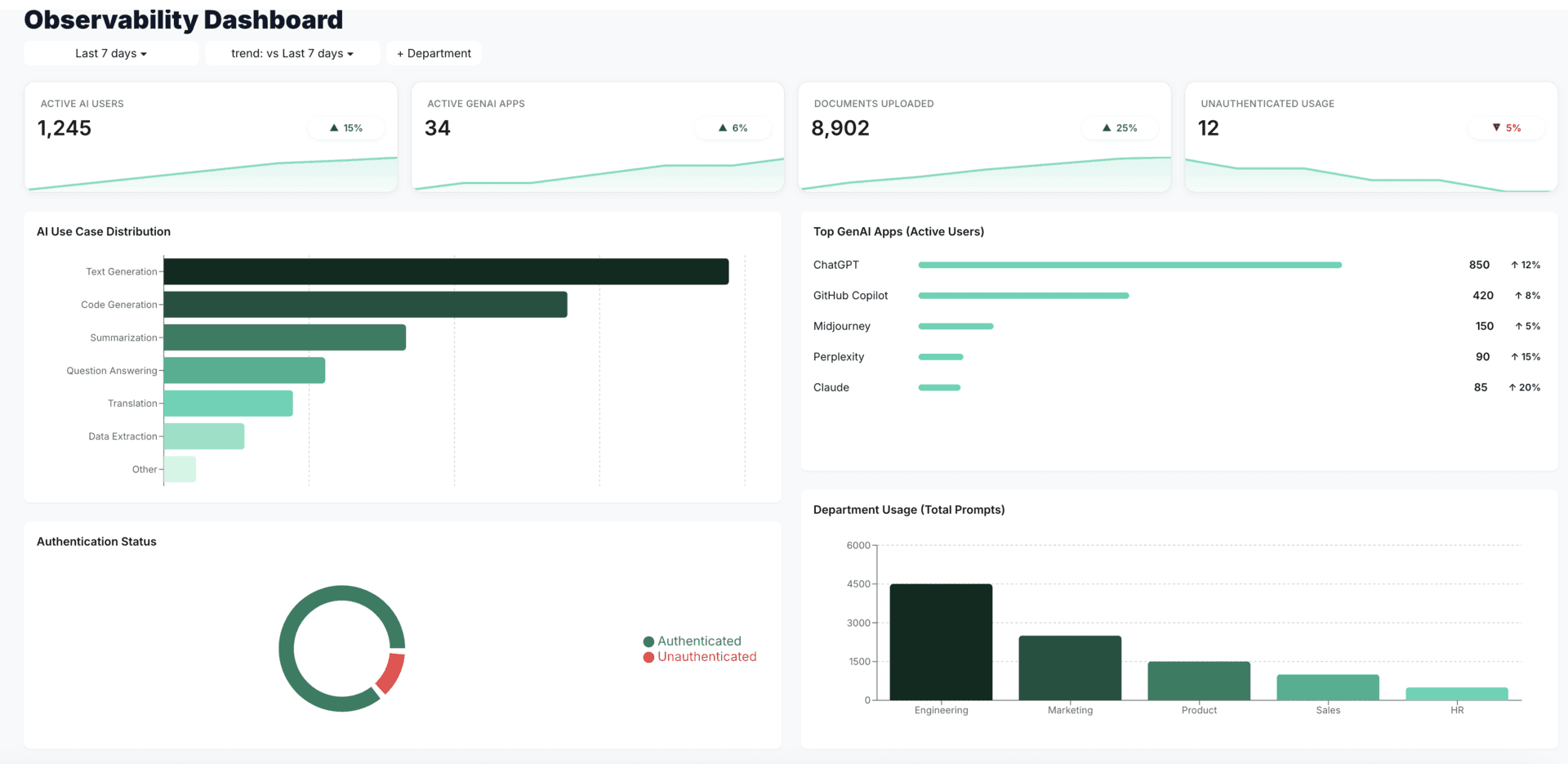Click the 25% increase indicator on Documents Uploaded

[x=1119, y=127]
